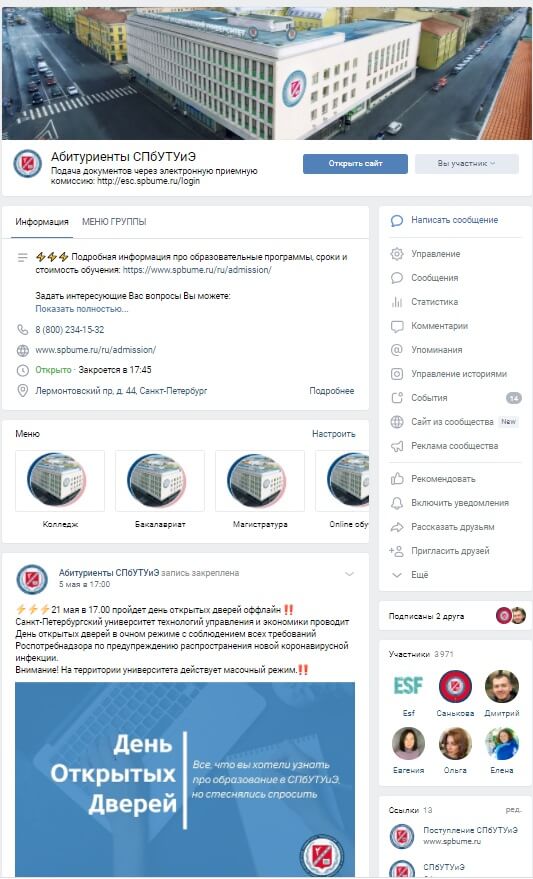
Task: Click the globe icon beside www.spbume.ru/ru/admission/
Action: [x=22, y=350]
